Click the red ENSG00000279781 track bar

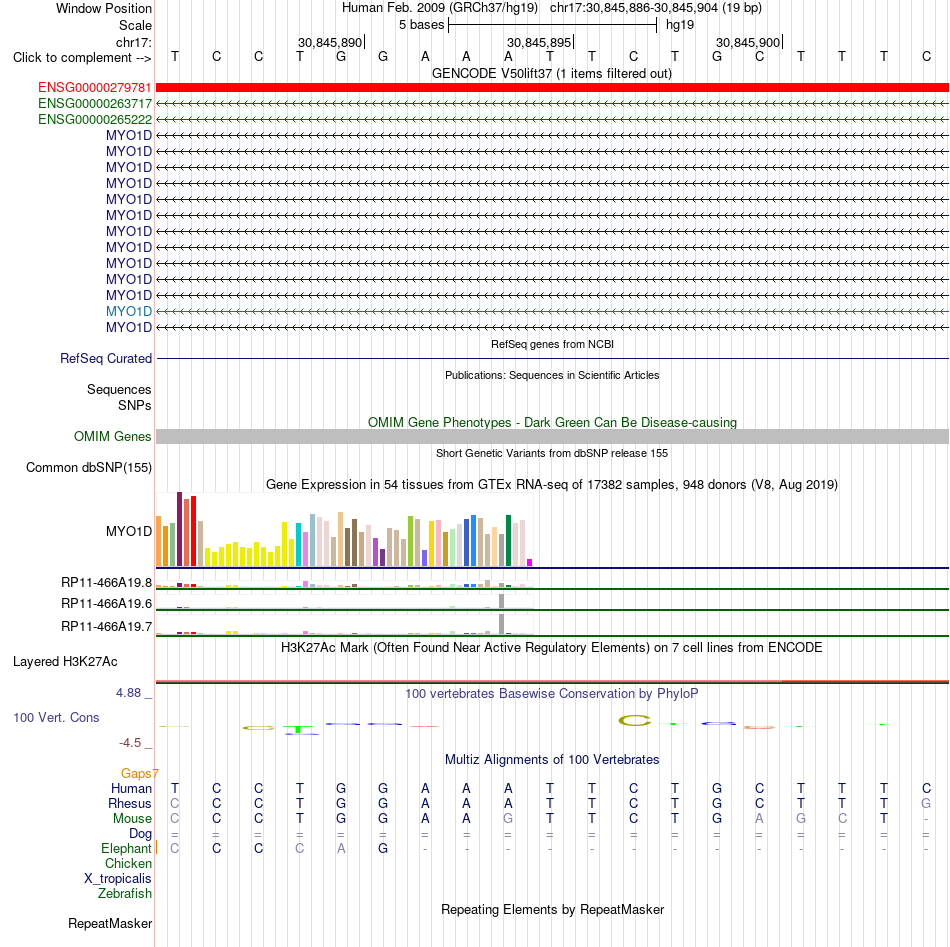(552, 88)
